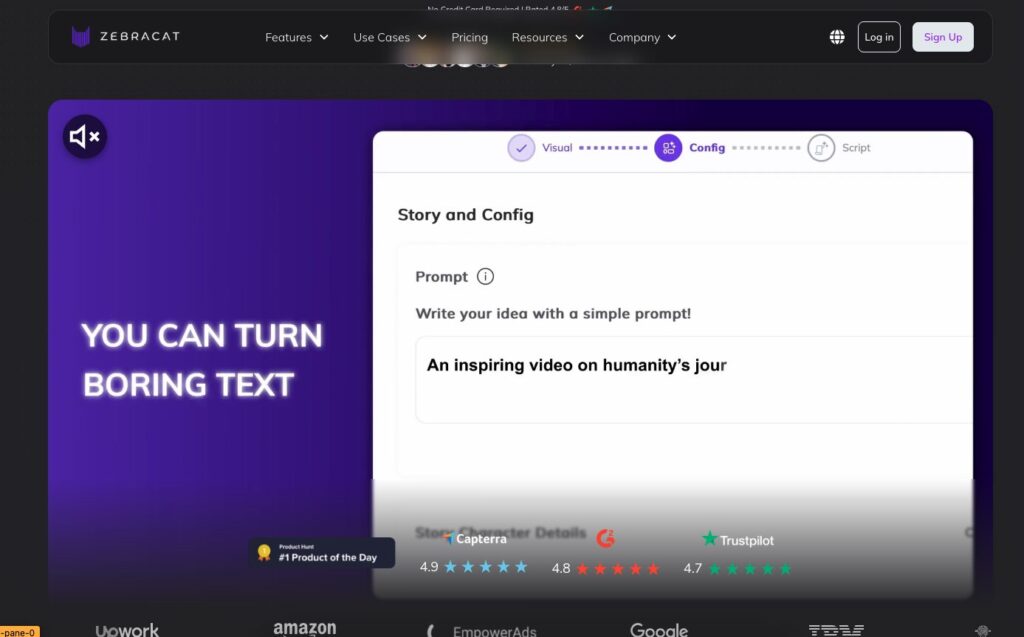Click the Capterra 4.9 star rating
This screenshot has width=1024, height=637.
coord(473,566)
